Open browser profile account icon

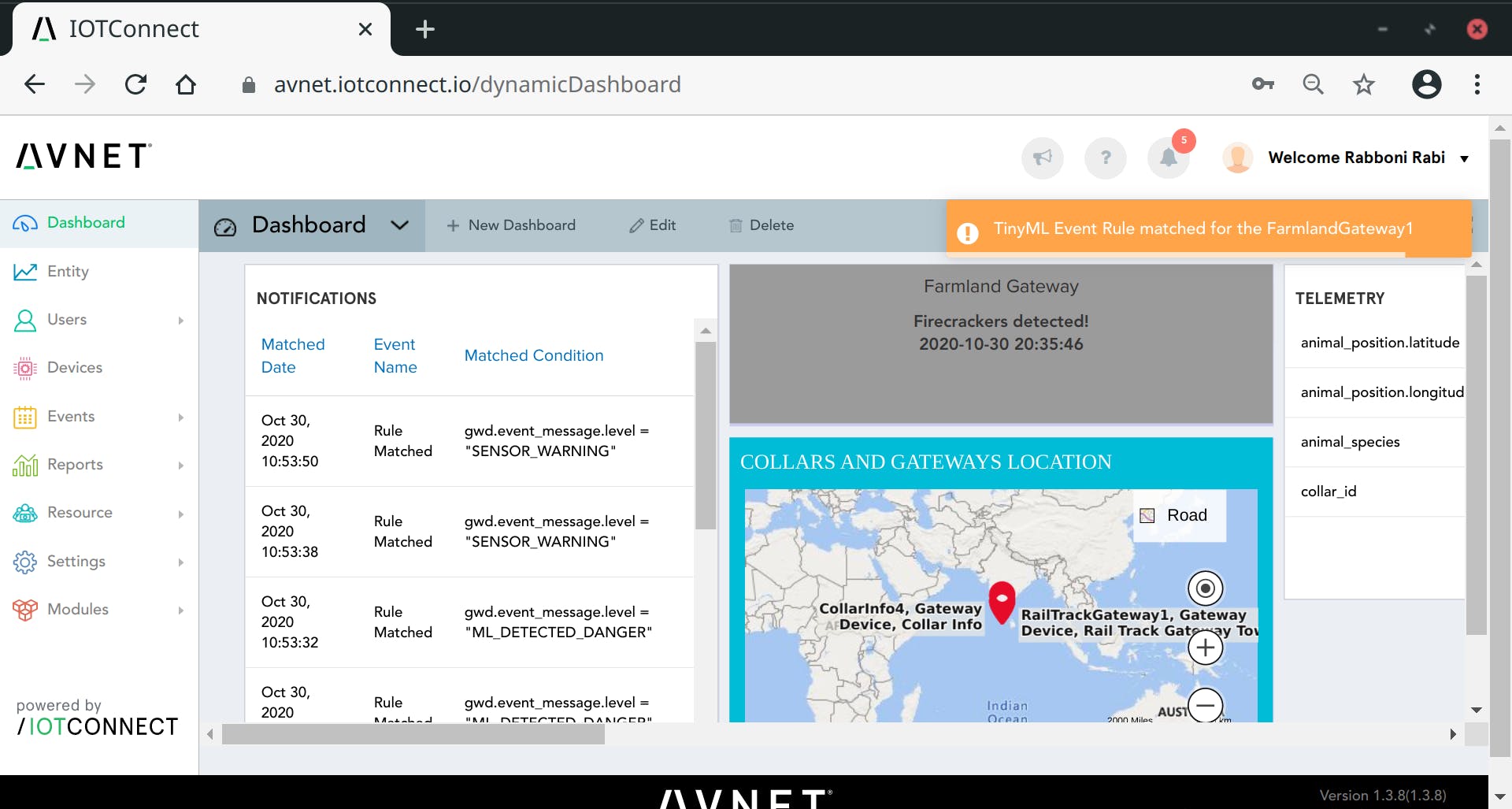click(1426, 83)
